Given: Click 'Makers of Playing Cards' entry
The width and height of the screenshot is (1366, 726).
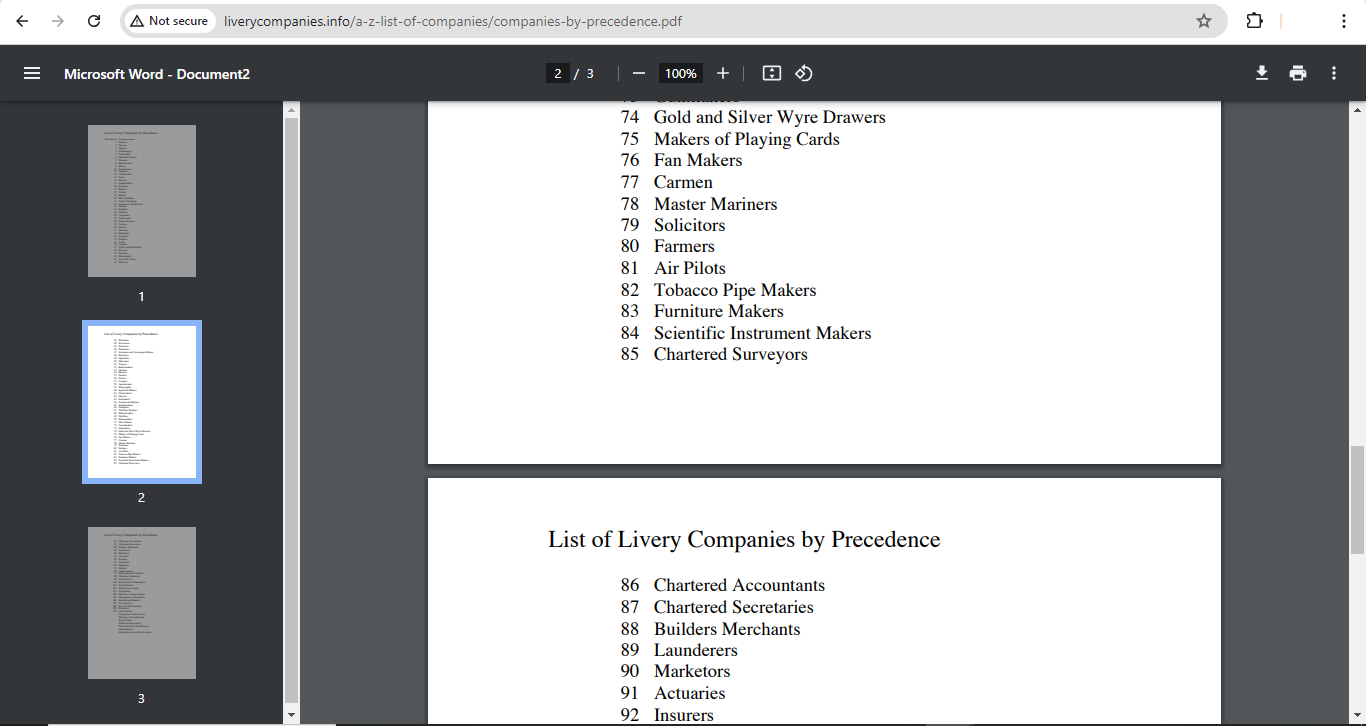Looking at the screenshot, I should click(747, 139).
